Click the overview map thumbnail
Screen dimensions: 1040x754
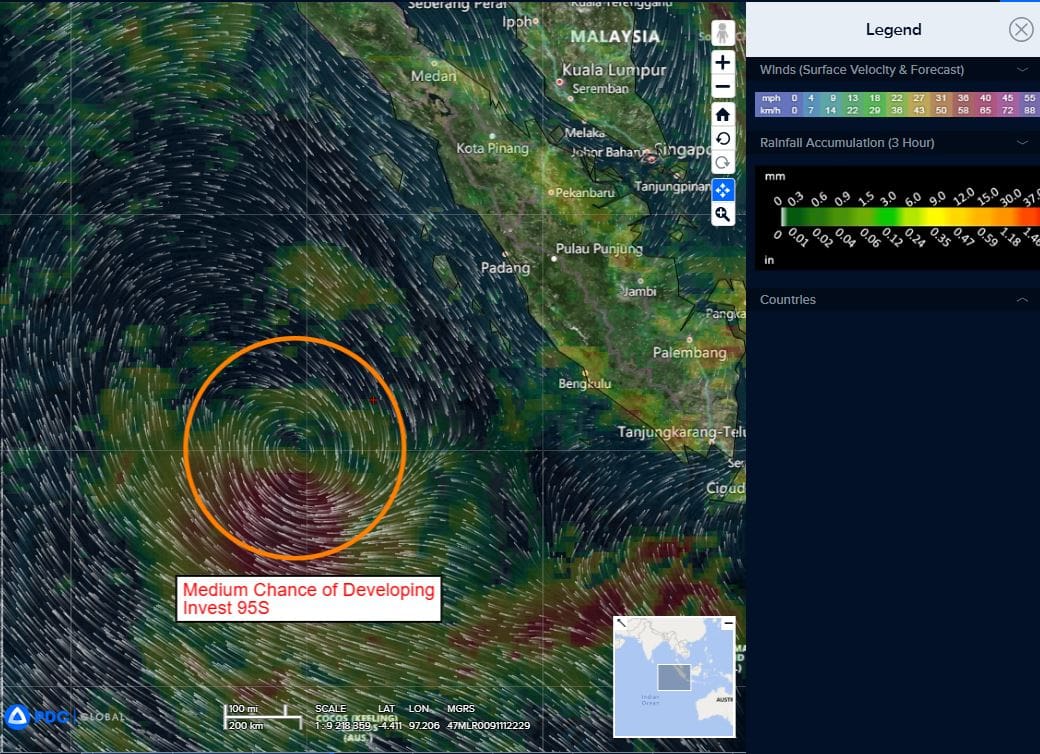pyautogui.click(x=675, y=680)
